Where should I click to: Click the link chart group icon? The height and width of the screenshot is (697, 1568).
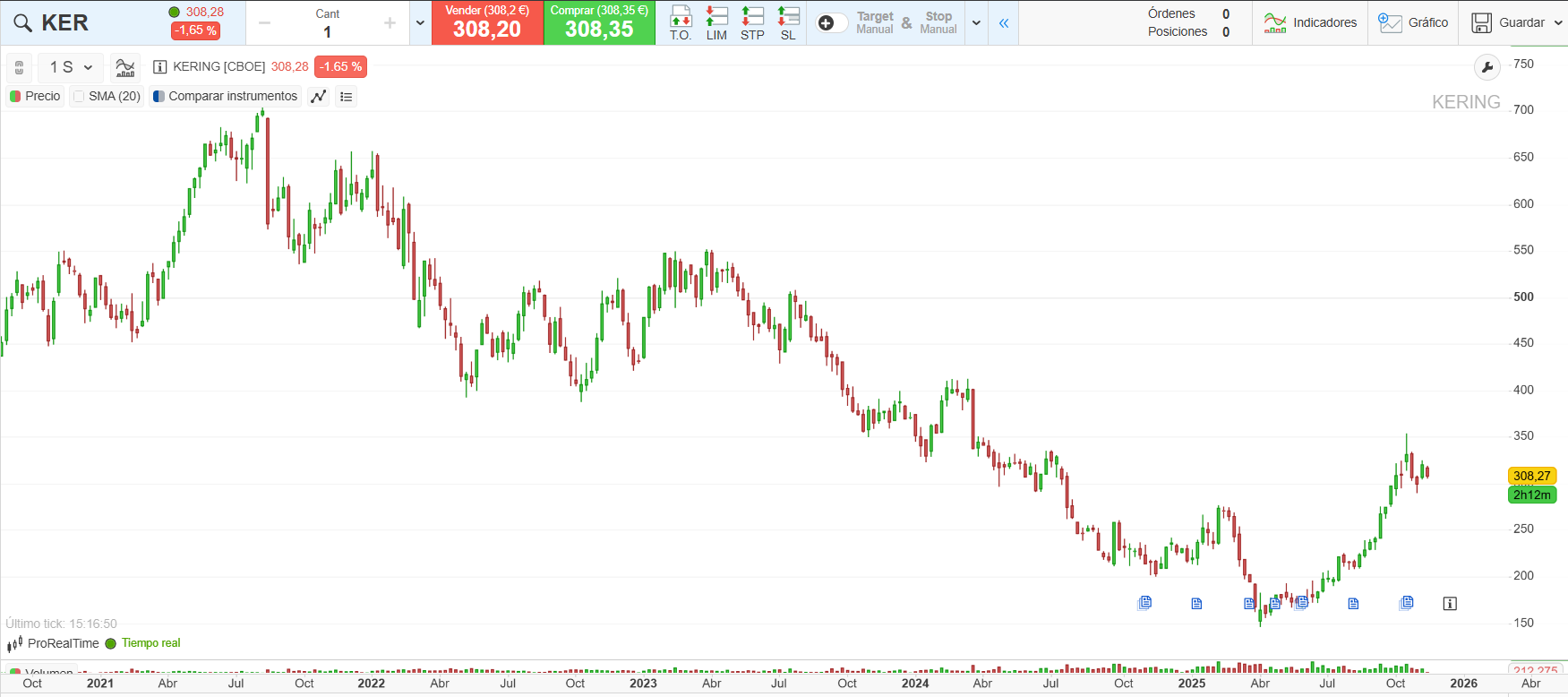pyautogui.click(x=19, y=67)
